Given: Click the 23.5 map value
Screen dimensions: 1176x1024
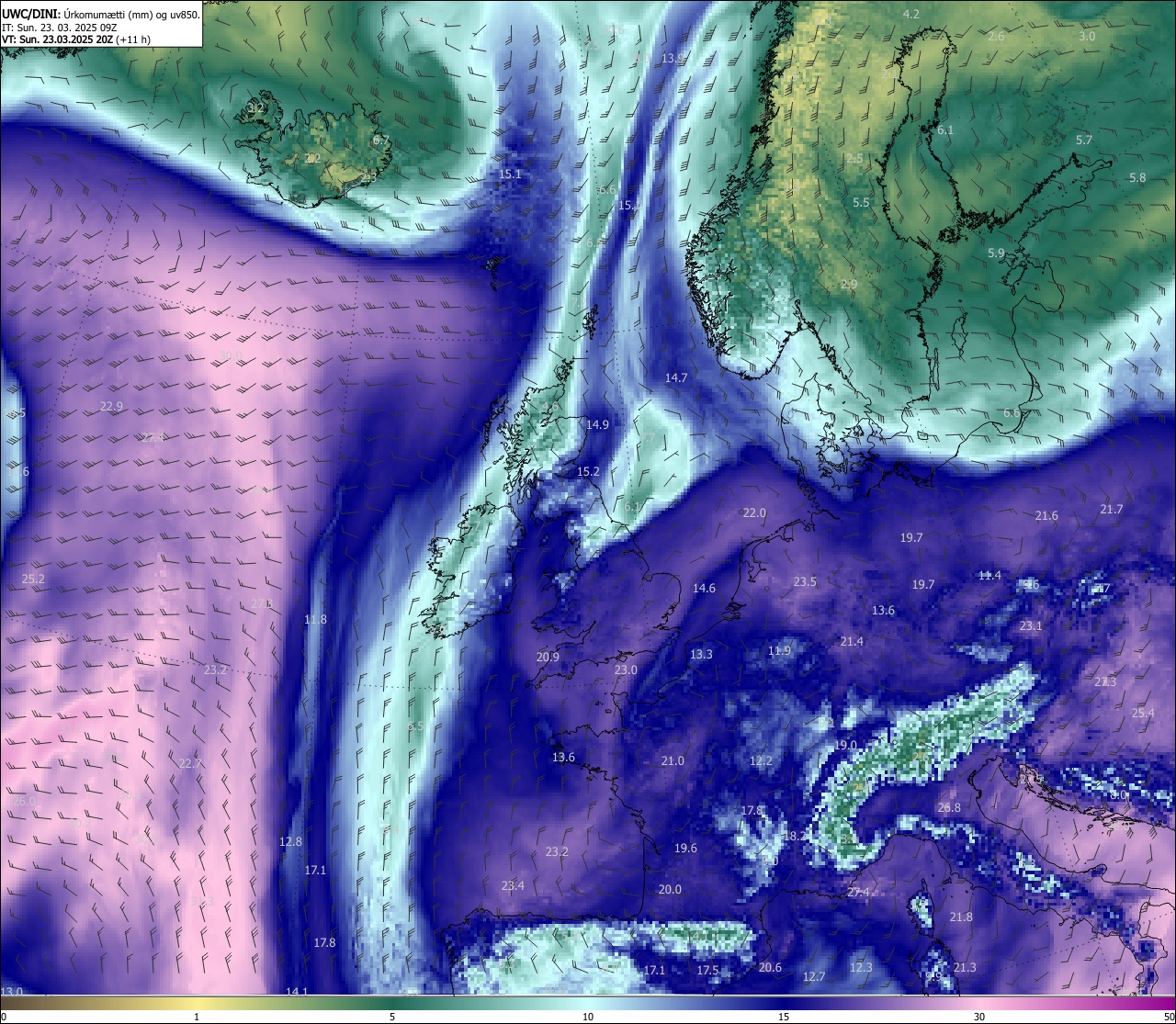Looking at the screenshot, I should [x=805, y=581].
